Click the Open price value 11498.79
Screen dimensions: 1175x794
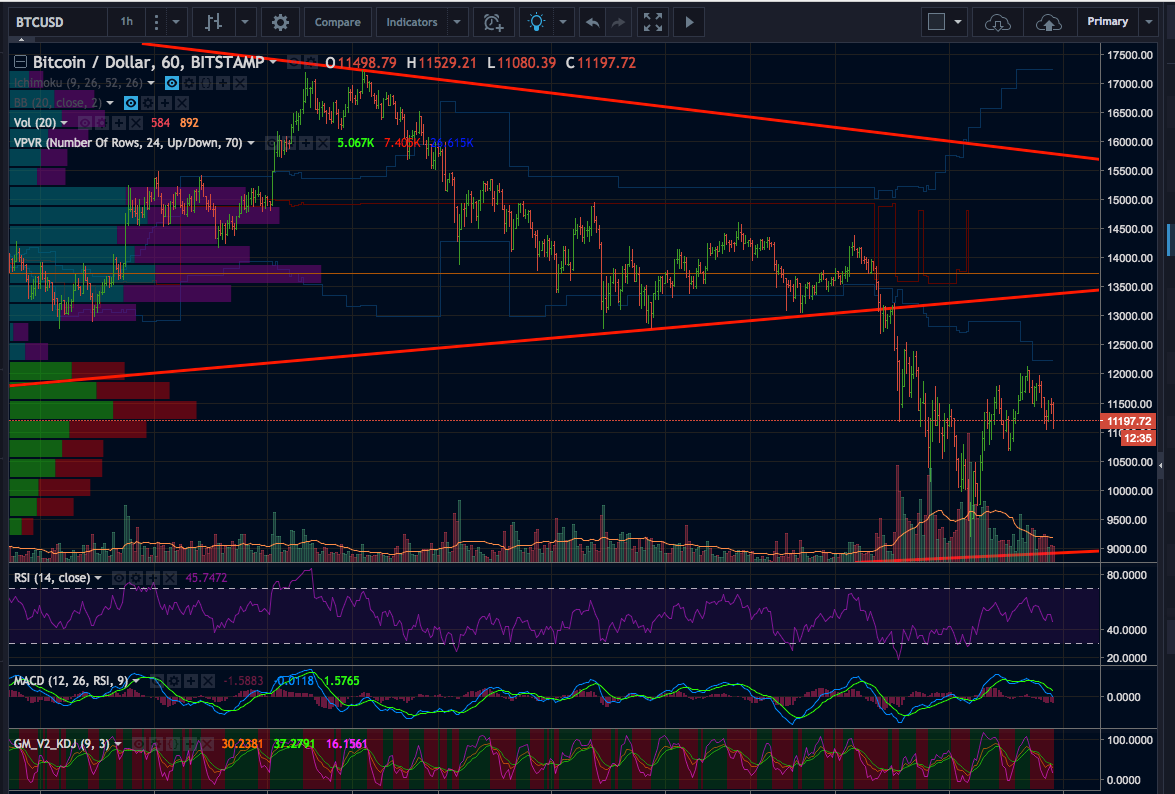(x=367, y=63)
